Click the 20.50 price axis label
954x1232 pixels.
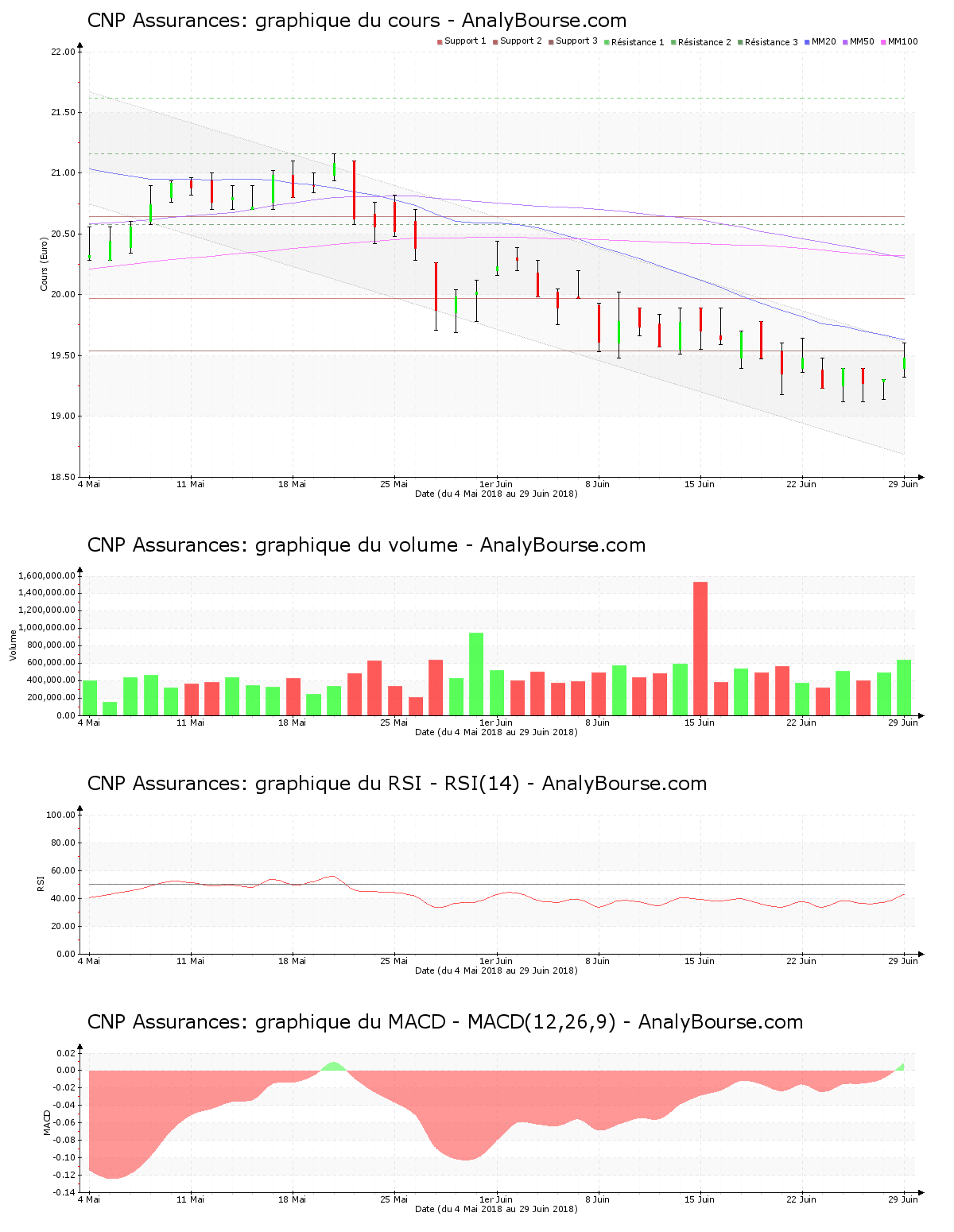63,234
